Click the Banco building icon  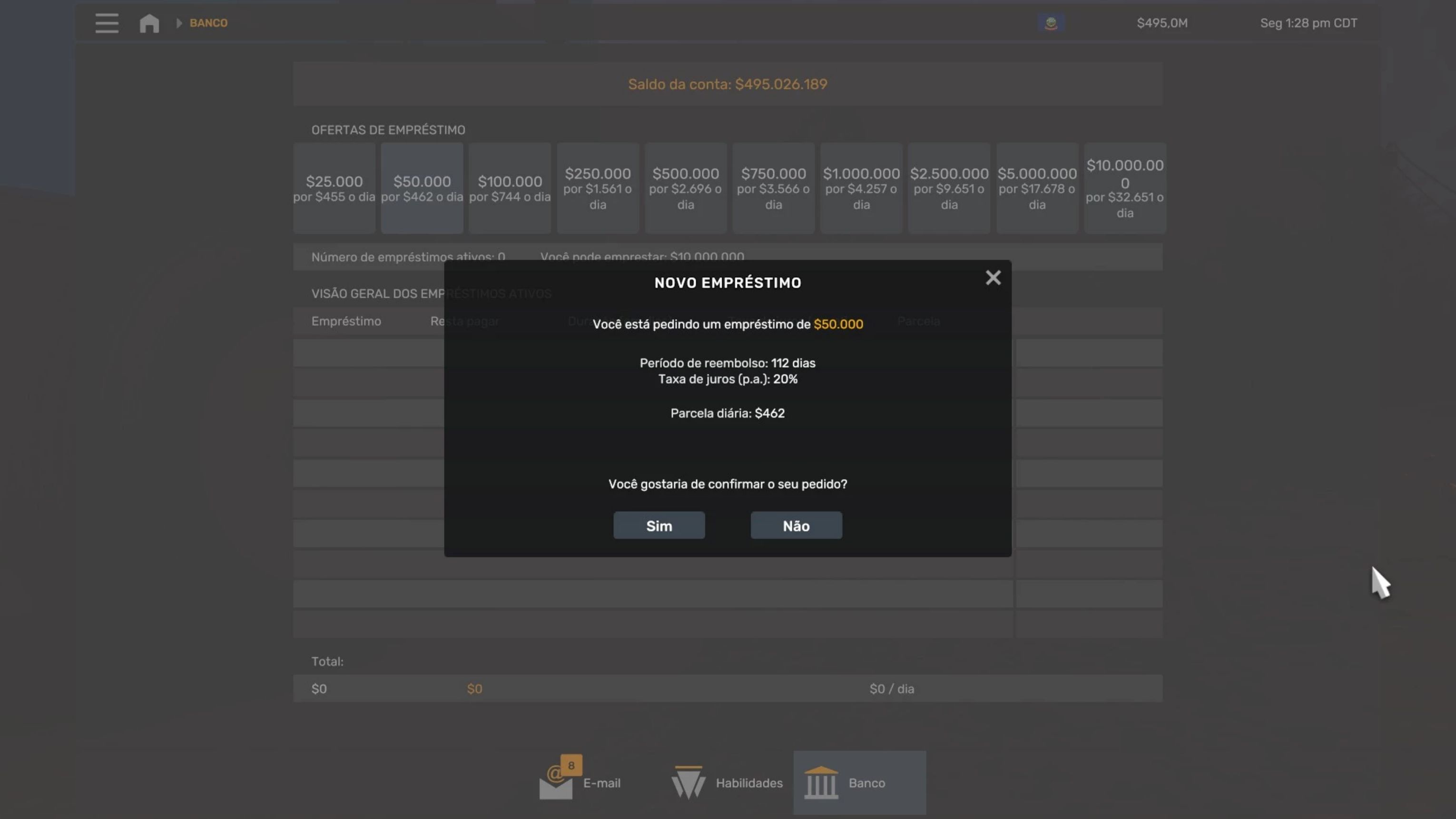point(821,782)
